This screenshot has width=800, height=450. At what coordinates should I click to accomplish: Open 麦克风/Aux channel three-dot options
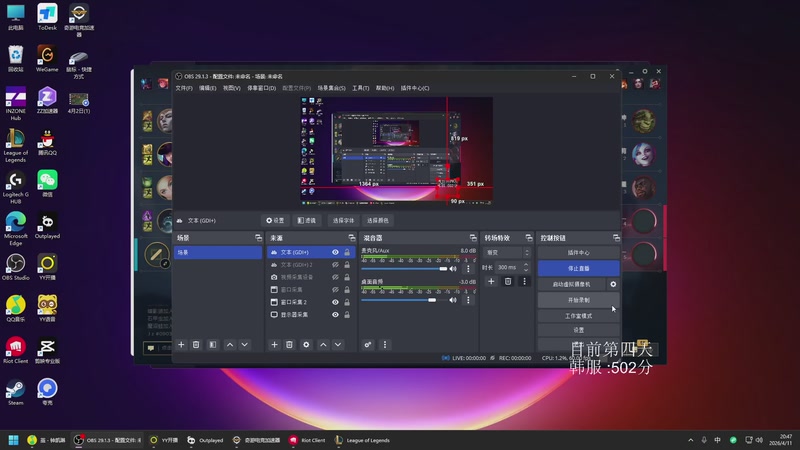click(468, 269)
